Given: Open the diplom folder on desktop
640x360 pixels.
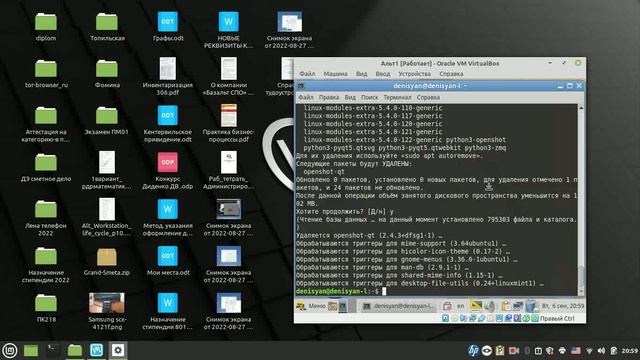Looking at the screenshot, I should [x=46, y=22].
